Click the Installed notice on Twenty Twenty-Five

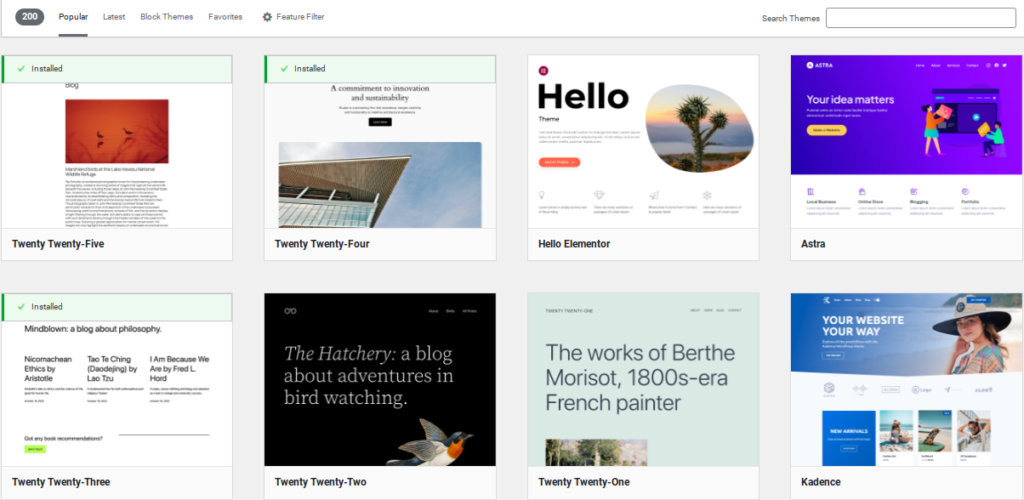117,69
